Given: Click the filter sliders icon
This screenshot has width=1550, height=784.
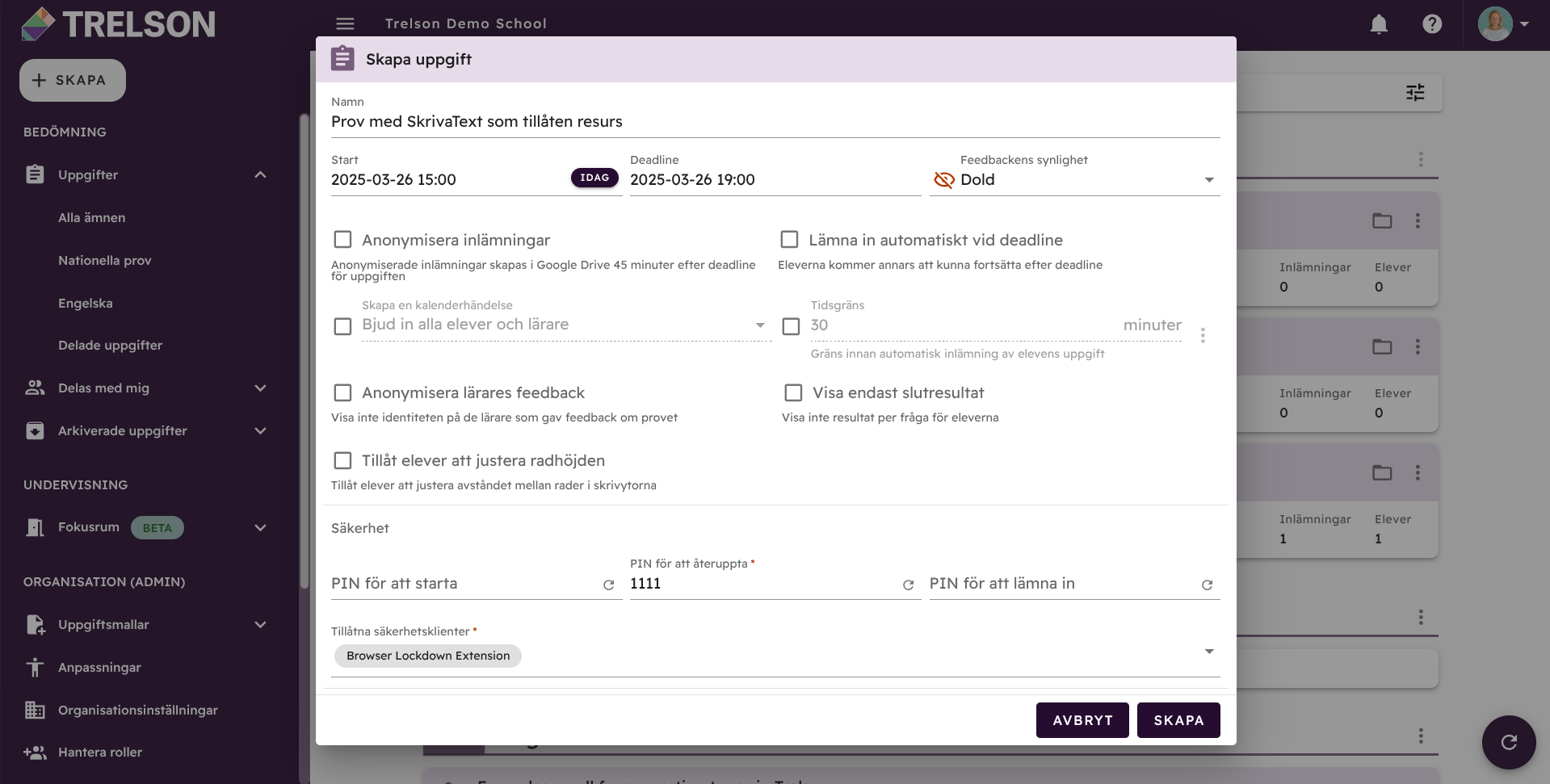Looking at the screenshot, I should click(x=1415, y=93).
